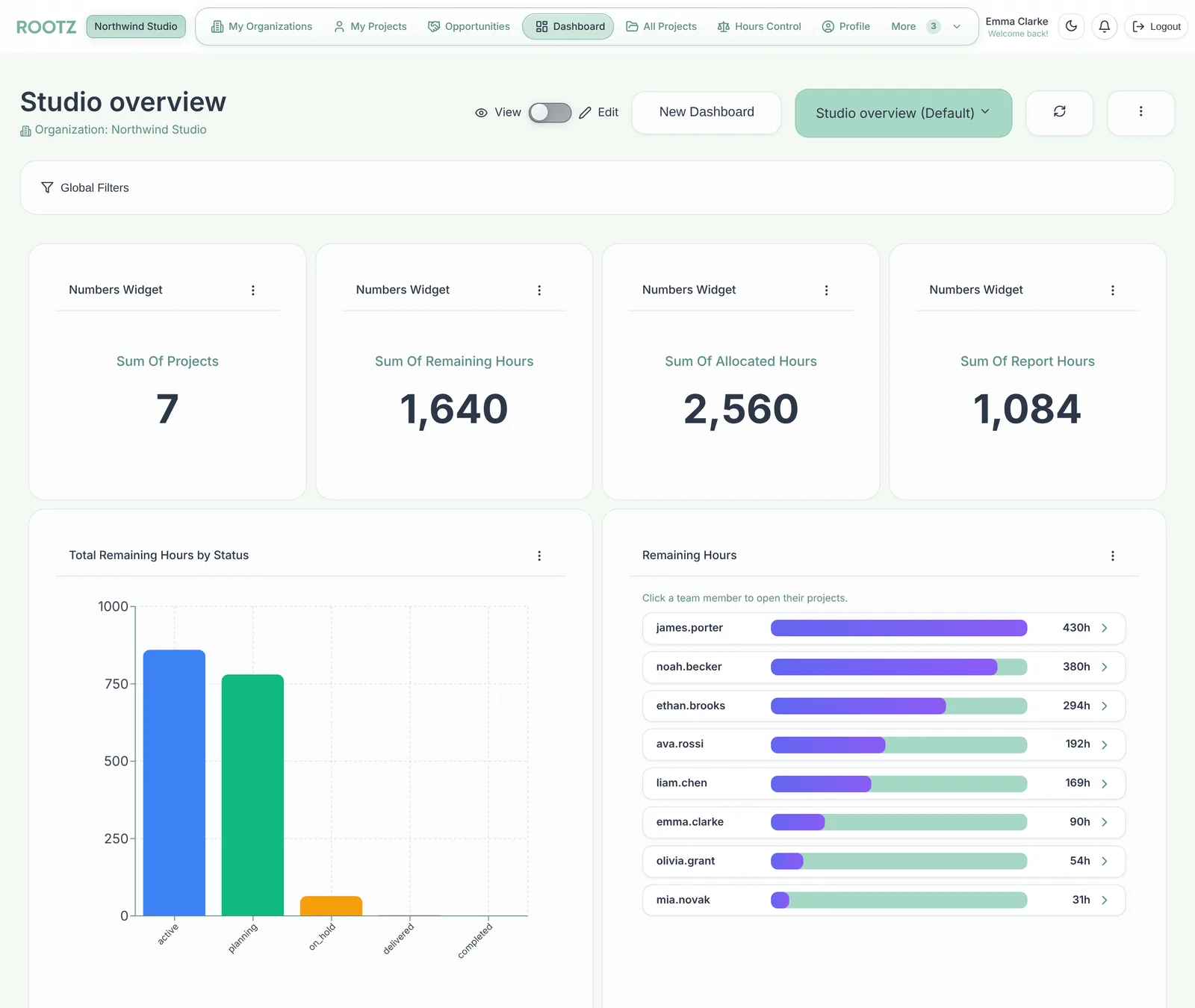The height and width of the screenshot is (1008, 1195).
Task: Click the New Dashboard button
Action: [707, 112]
